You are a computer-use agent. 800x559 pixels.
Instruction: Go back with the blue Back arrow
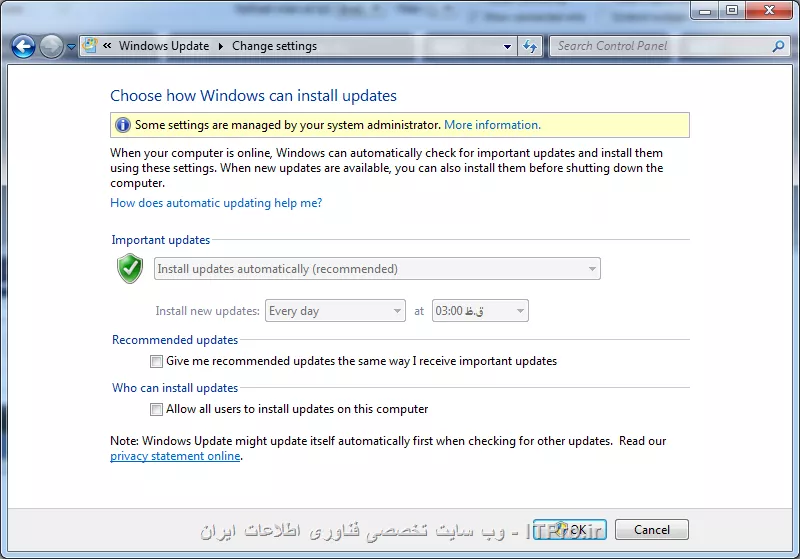pyautogui.click(x=23, y=46)
